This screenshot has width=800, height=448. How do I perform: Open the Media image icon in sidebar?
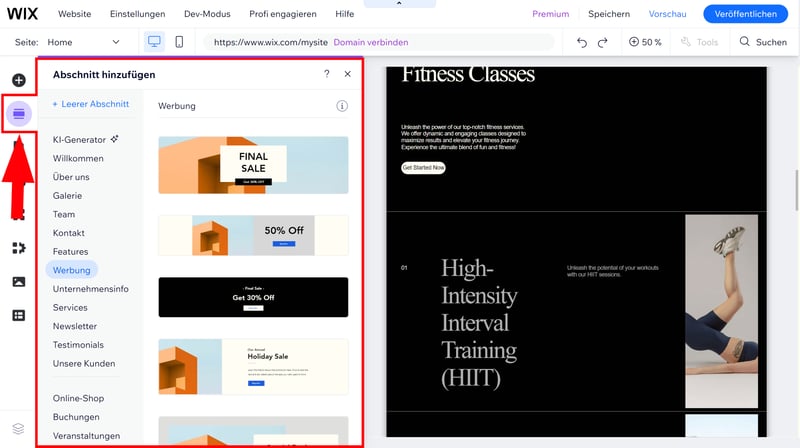click(x=18, y=281)
